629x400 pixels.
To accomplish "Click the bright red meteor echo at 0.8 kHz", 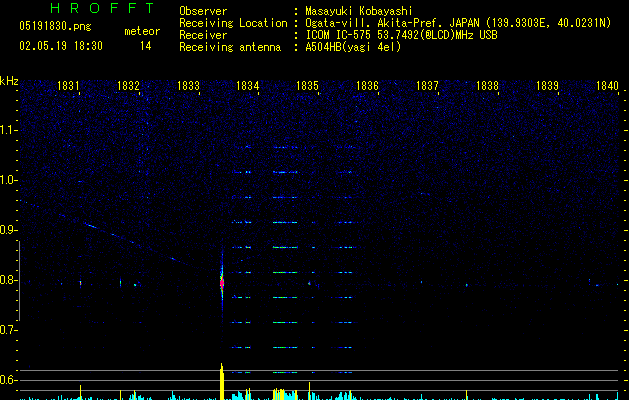I will coord(222,282).
